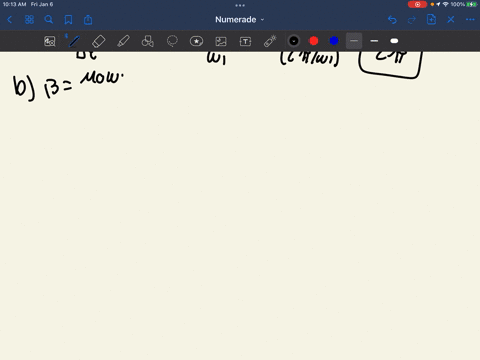Viewport: 480px width, 360px height.
Task: Select the Pen tool
Action: point(74,41)
